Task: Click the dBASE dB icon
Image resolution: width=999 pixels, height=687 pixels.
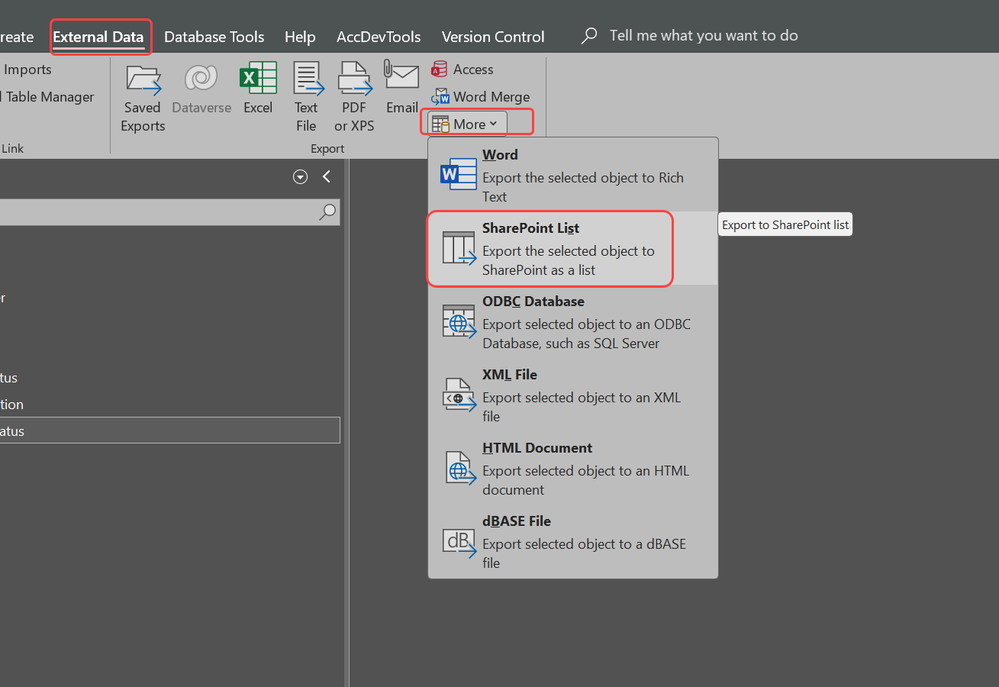Action: tap(459, 542)
